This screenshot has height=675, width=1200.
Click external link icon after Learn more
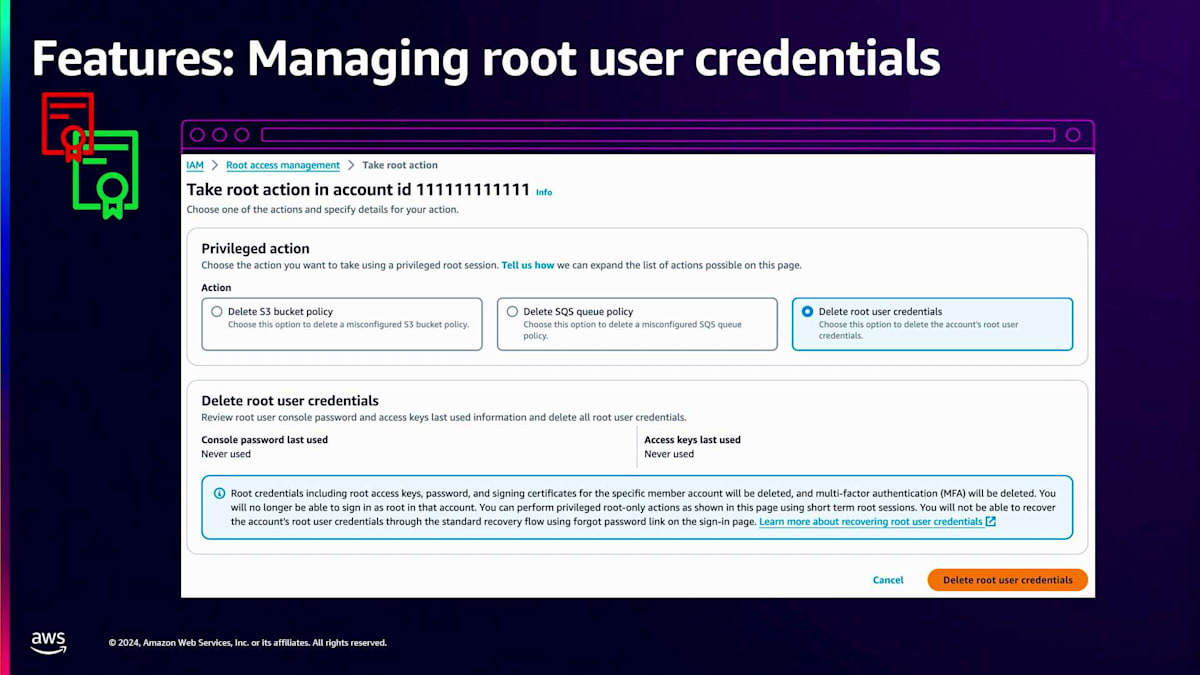tap(991, 522)
